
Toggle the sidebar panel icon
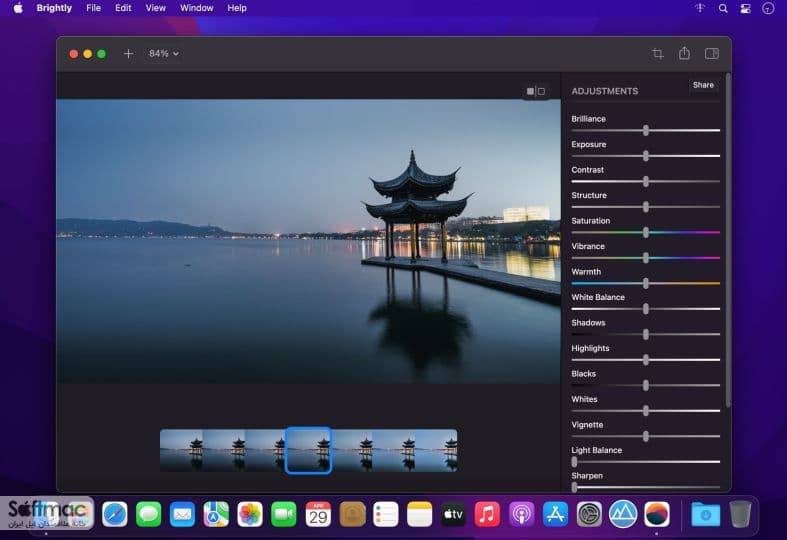pyautogui.click(x=712, y=54)
